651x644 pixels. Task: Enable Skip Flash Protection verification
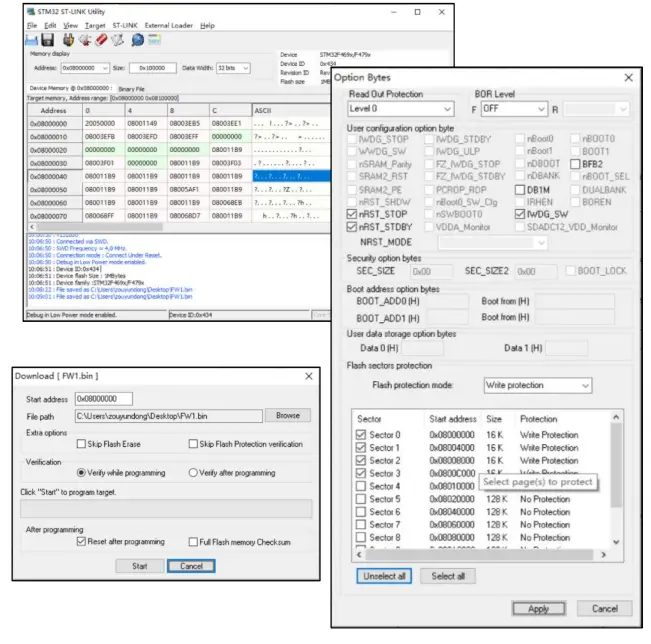point(193,444)
